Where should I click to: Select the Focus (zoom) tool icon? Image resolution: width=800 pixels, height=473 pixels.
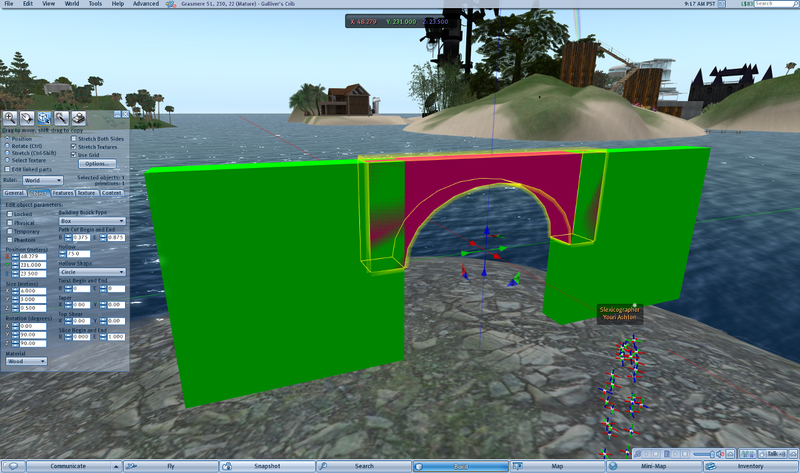[10, 118]
